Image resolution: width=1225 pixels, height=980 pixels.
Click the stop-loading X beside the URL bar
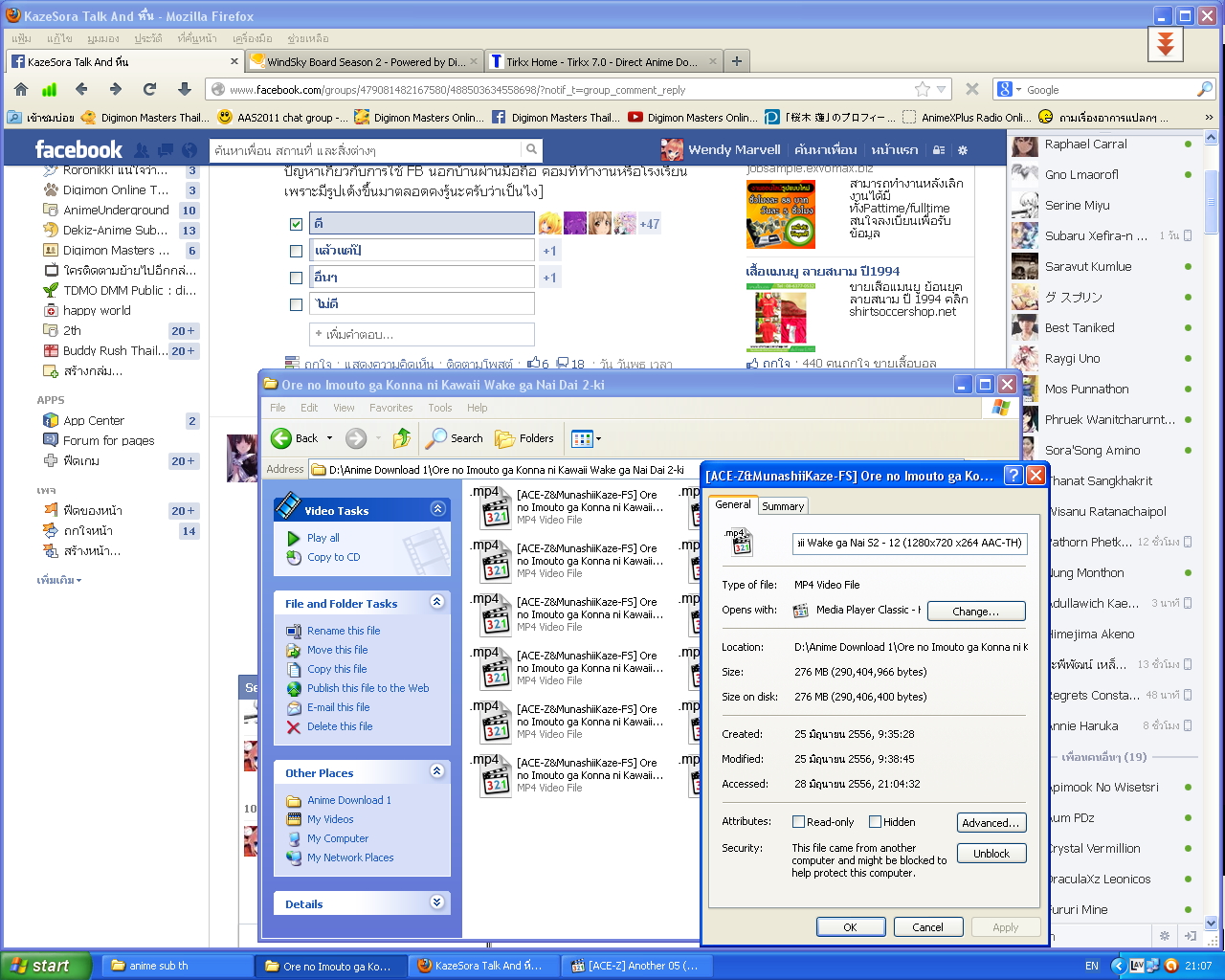pyautogui.click(x=972, y=89)
